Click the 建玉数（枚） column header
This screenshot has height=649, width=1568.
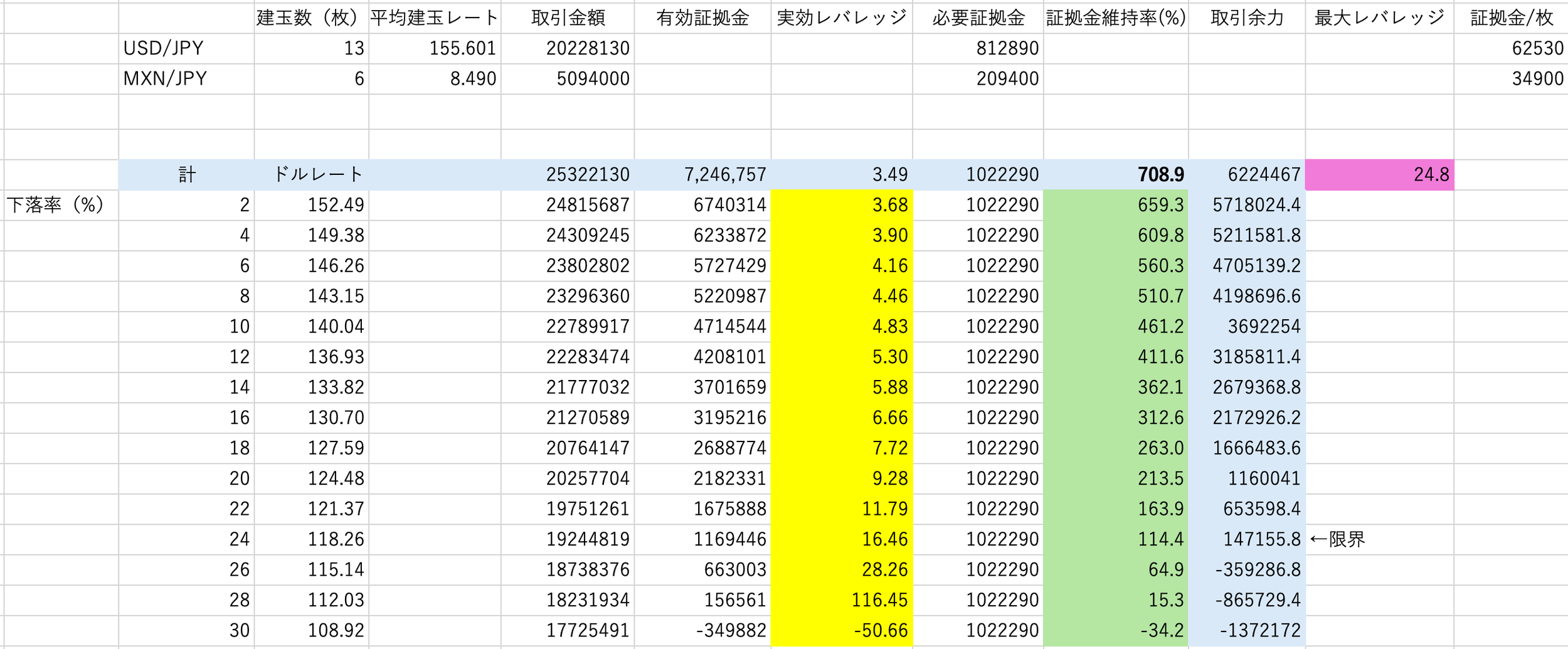point(311,18)
